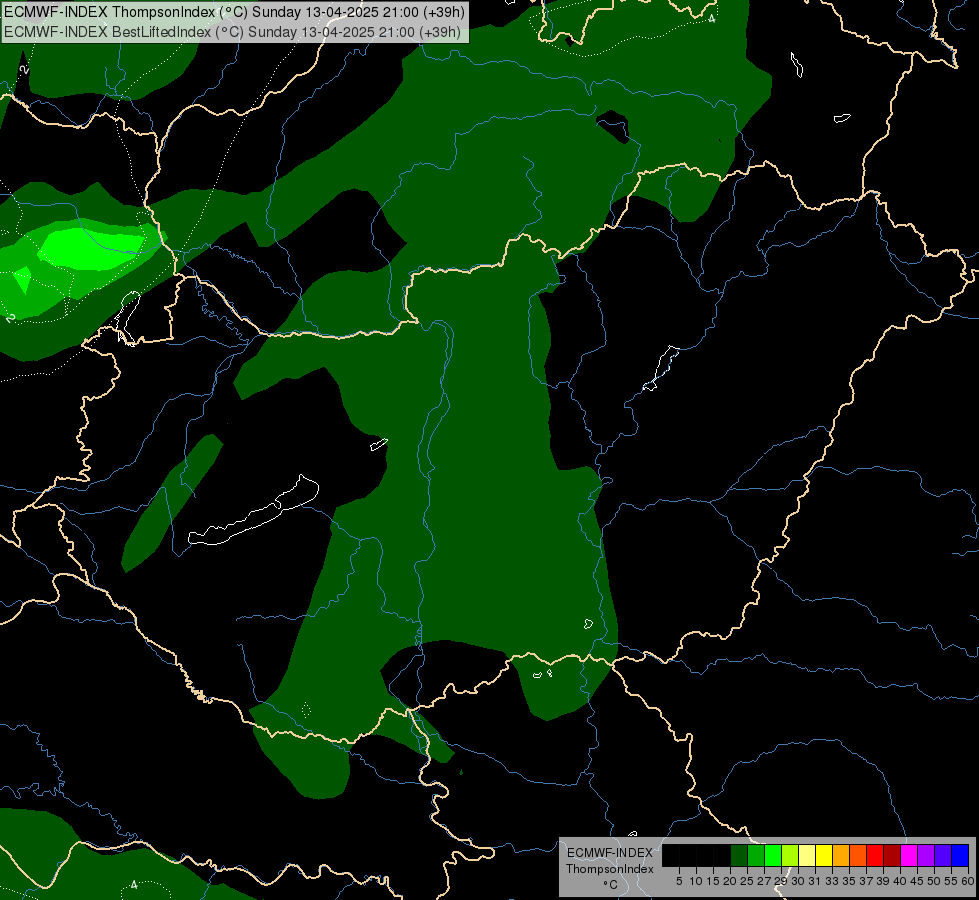Click the legend tick value 40
979x900 pixels.
click(900, 881)
